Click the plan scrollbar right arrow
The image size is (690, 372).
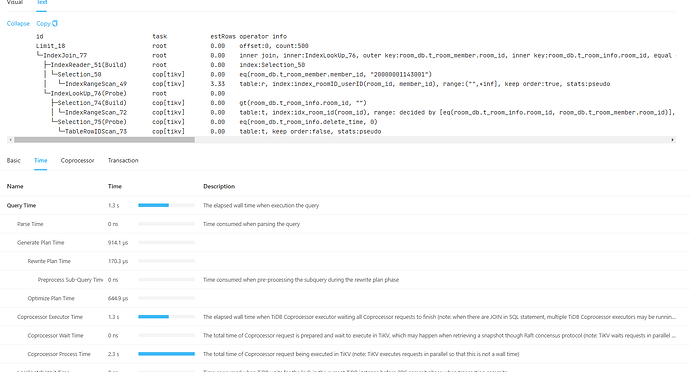pos(672,140)
